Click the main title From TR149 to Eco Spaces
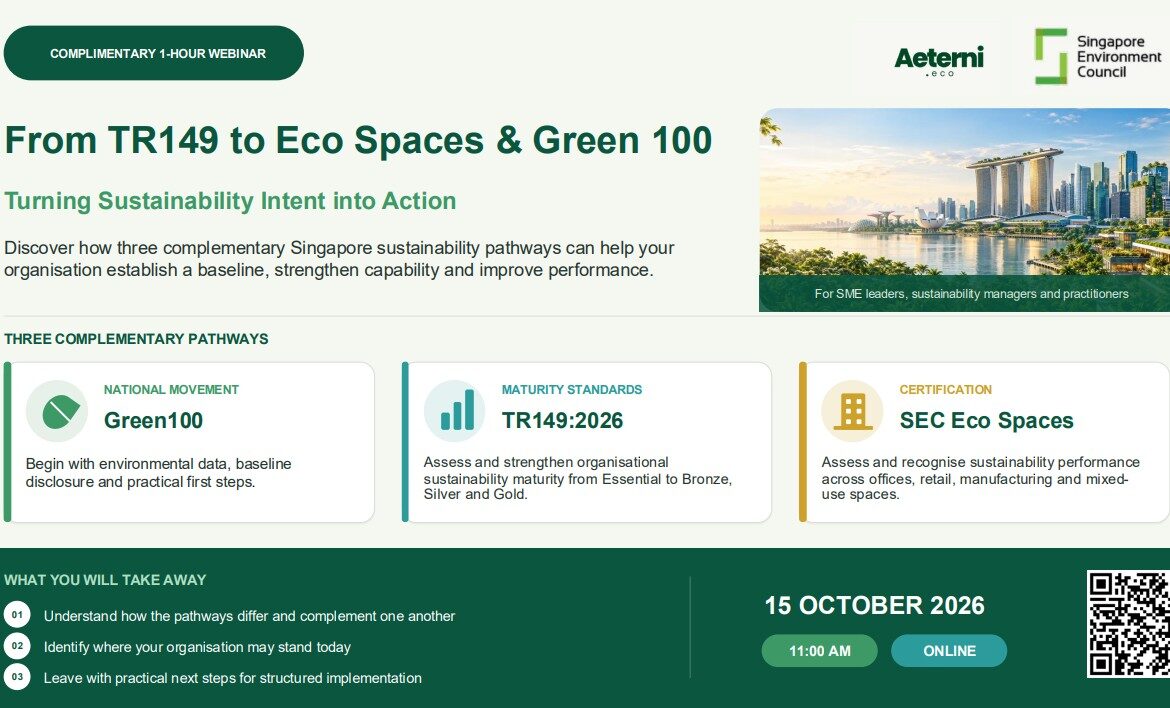The height and width of the screenshot is (708, 1170). (x=358, y=140)
